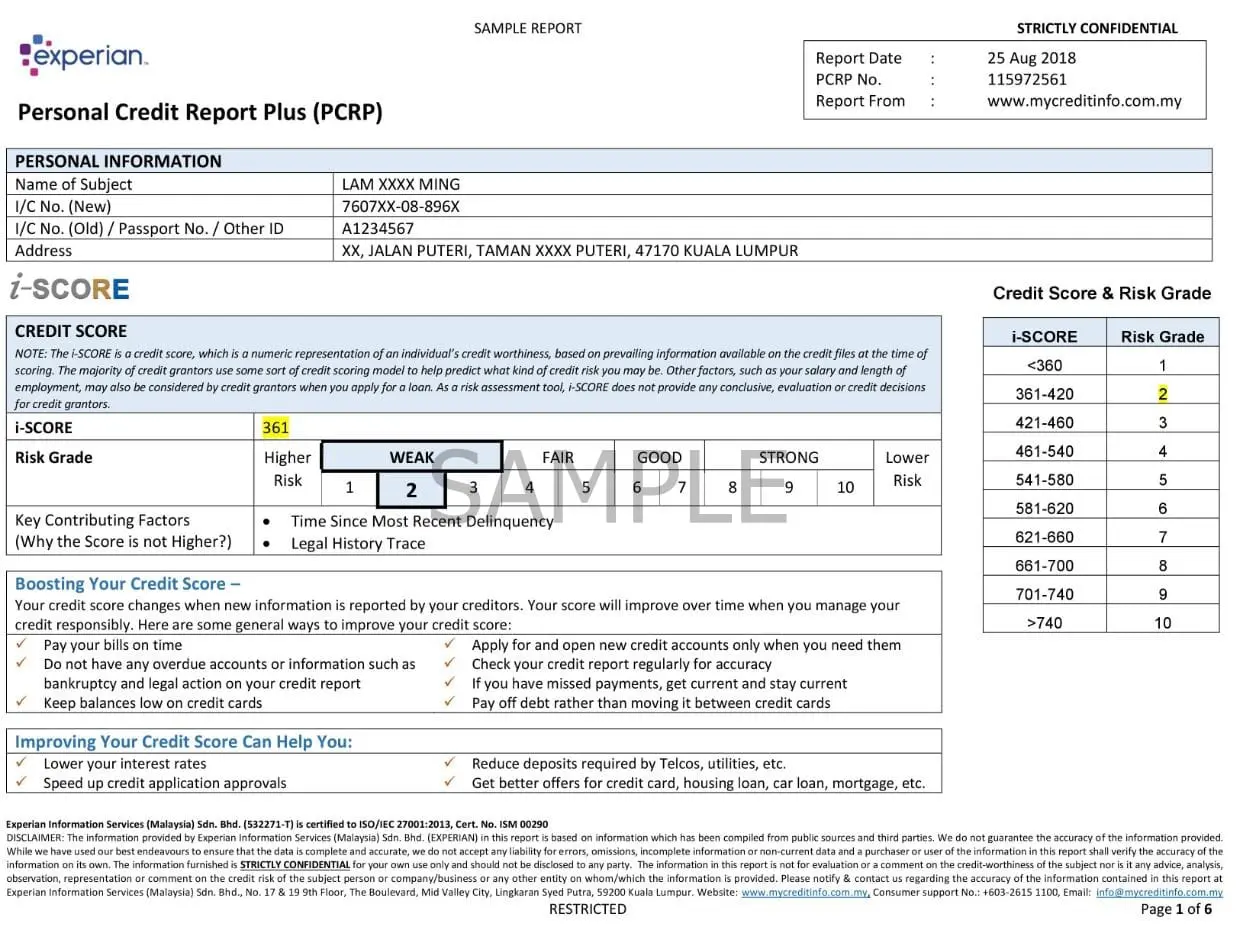The width and height of the screenshot is (1238, 929).
Task: Select the STRONG risk band label
Action: (x=788, y=457)
